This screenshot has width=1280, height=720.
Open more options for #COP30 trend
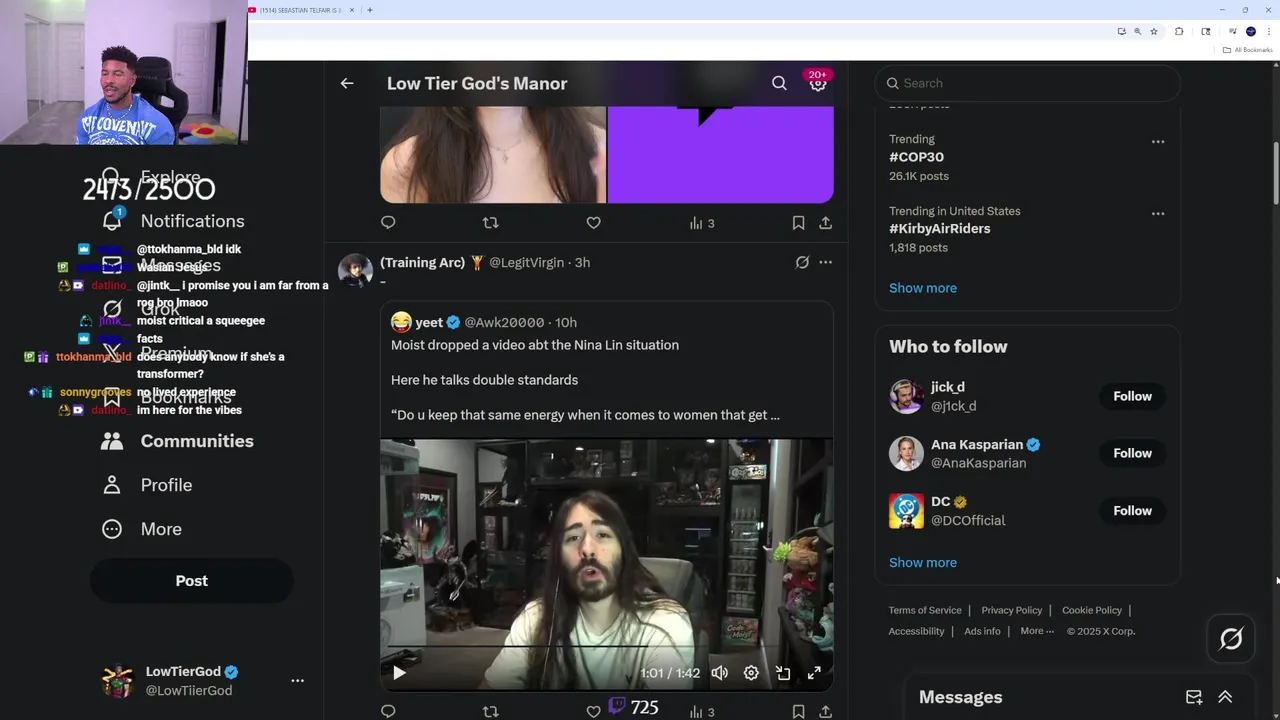point(1158,142)
